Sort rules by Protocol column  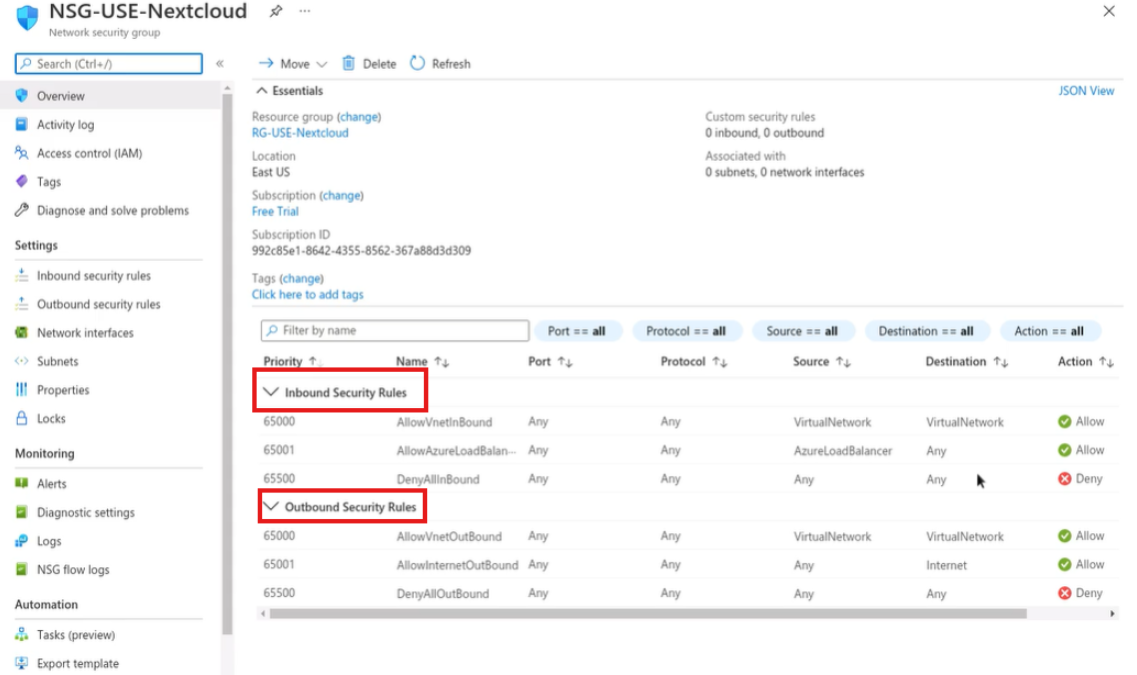pos(693,361)
